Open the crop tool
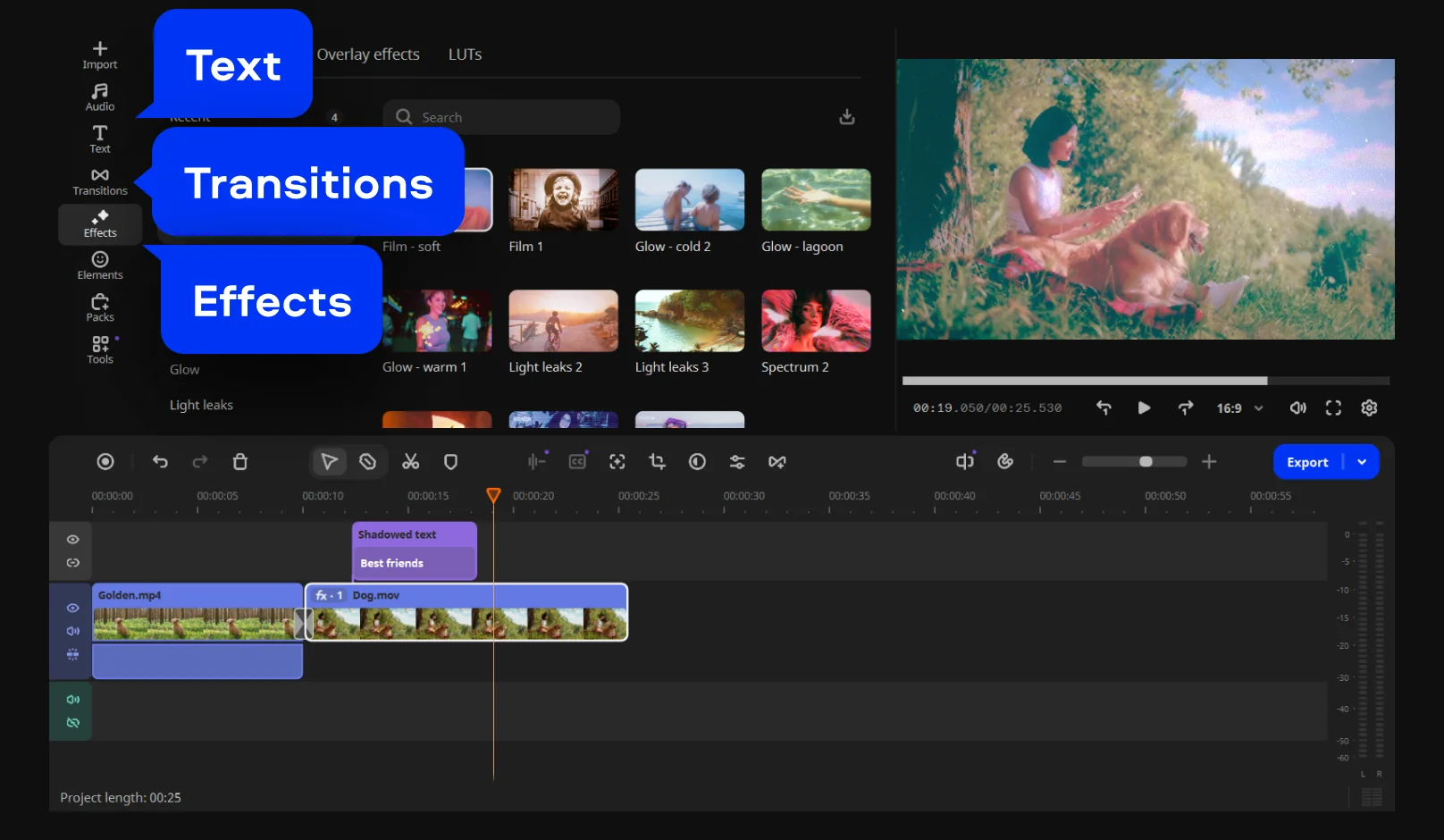 coord(657,461)
